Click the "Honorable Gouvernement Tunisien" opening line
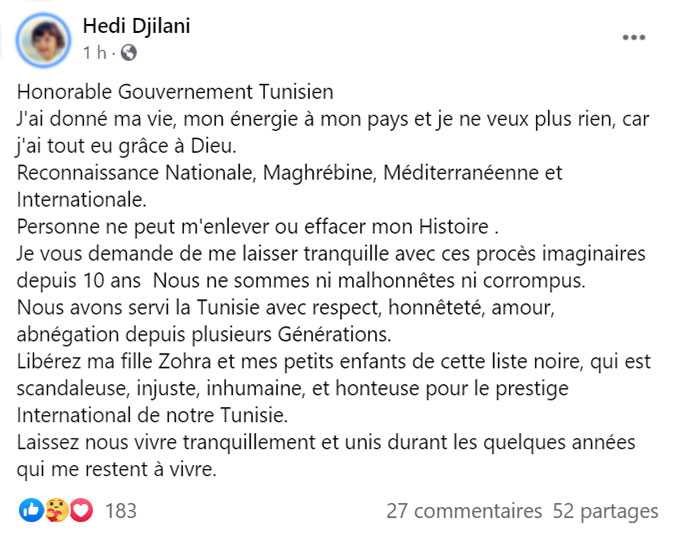The image size is (675, 535). pos(175,92)
